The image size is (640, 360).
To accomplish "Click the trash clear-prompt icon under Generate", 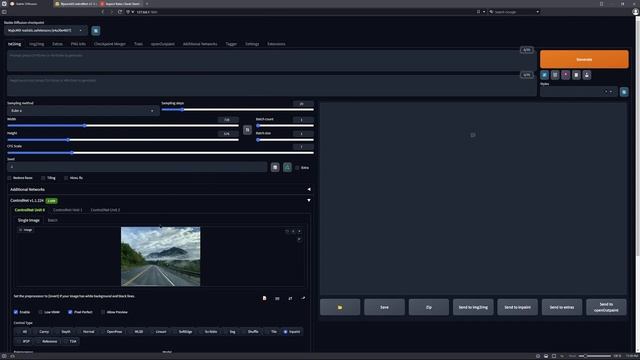I will point(555,75).
